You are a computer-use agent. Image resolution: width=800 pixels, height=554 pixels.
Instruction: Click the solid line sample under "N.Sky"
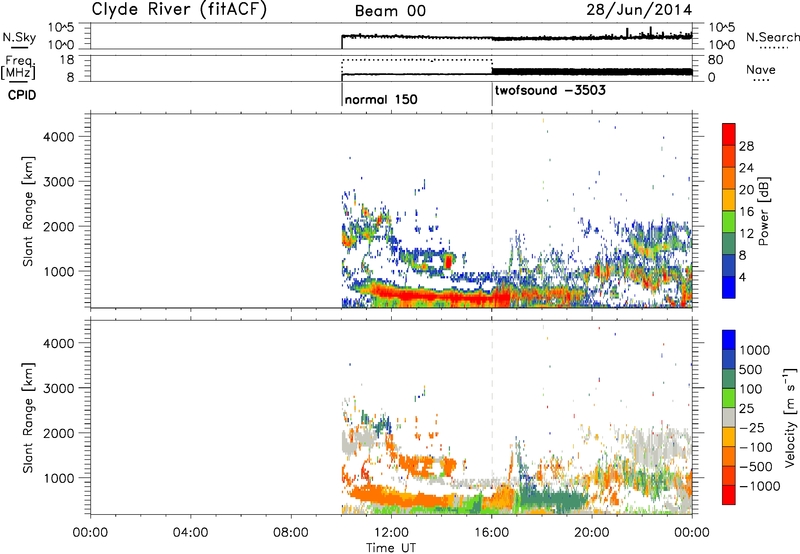tap(19, 48)
